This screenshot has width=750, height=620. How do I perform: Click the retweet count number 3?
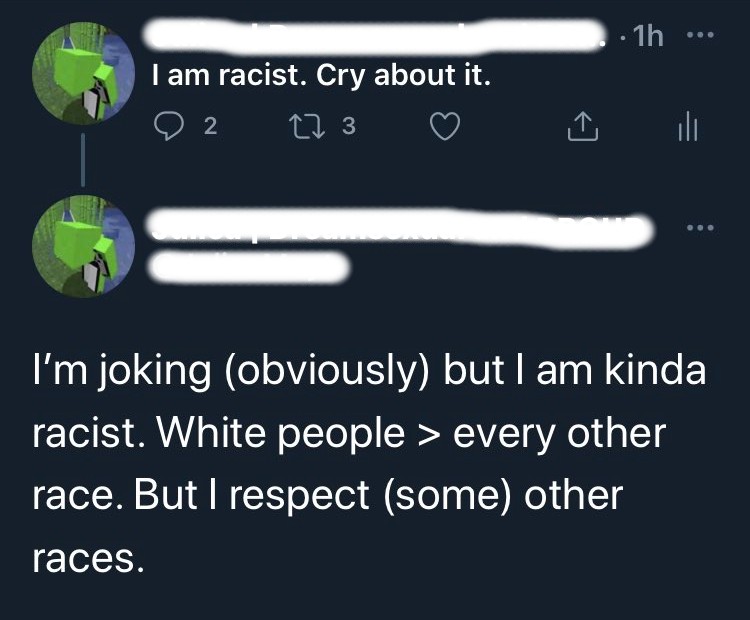coord(349,126)
